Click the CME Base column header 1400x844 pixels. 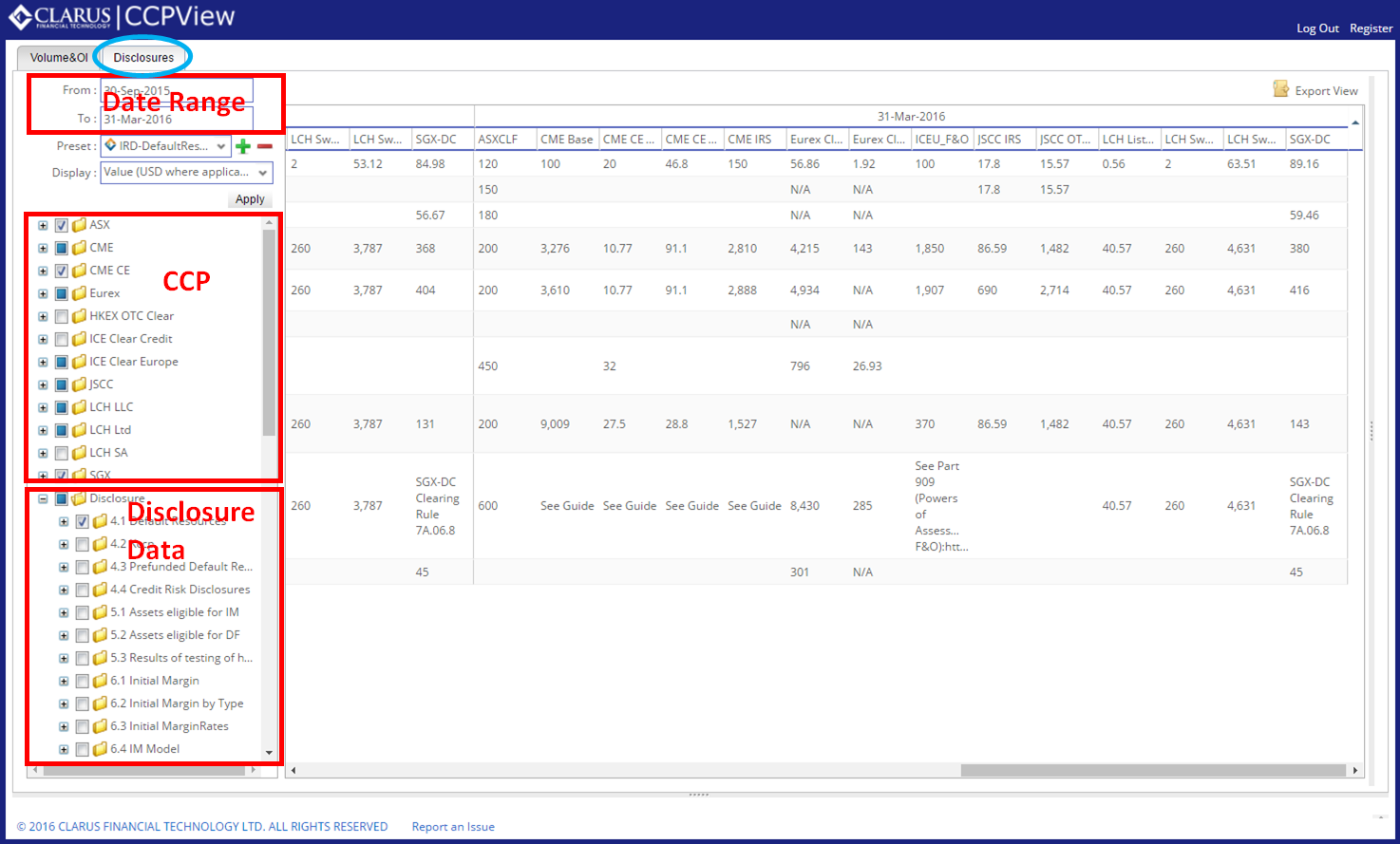click(567, 139)
